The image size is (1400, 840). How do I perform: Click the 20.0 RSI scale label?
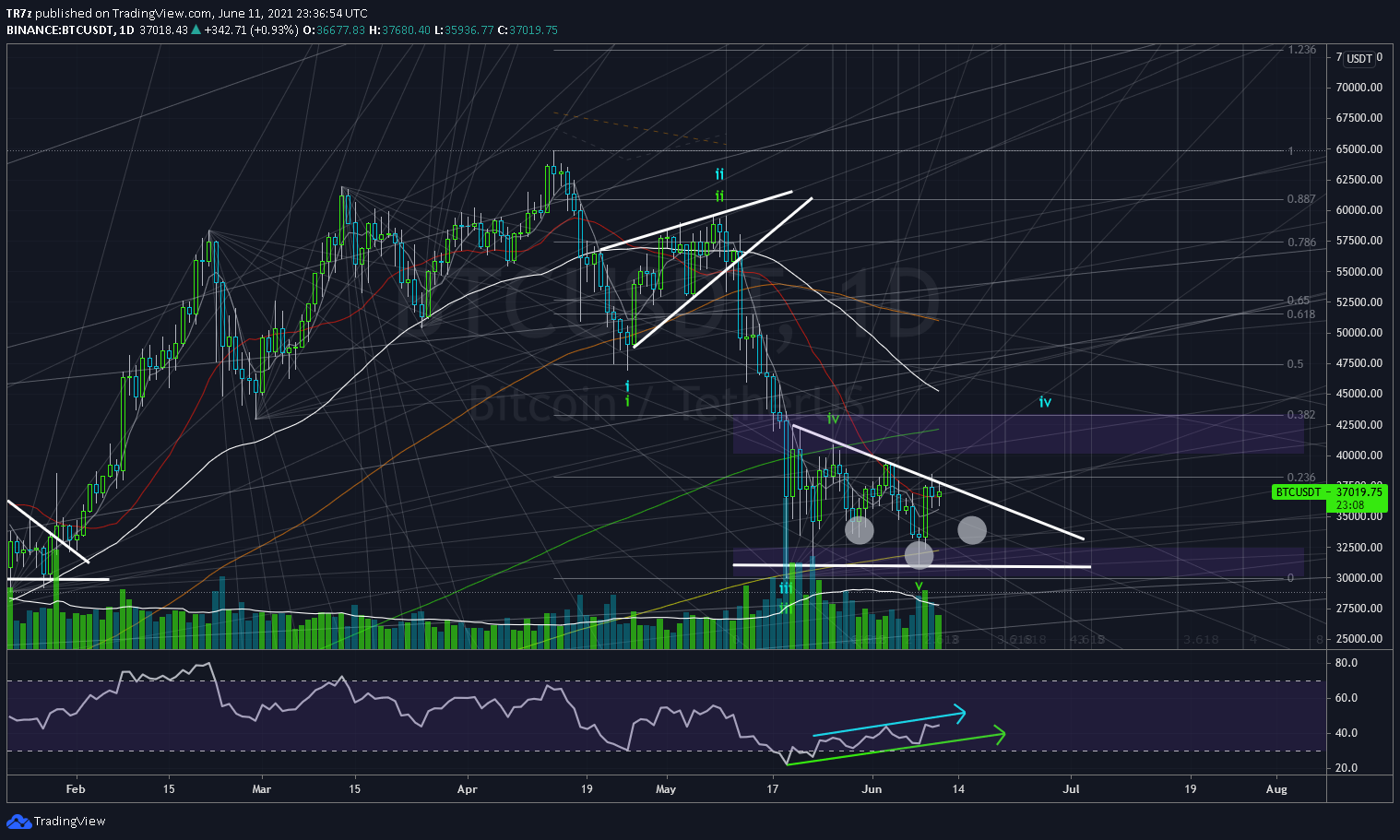[x=1346, y=768]
